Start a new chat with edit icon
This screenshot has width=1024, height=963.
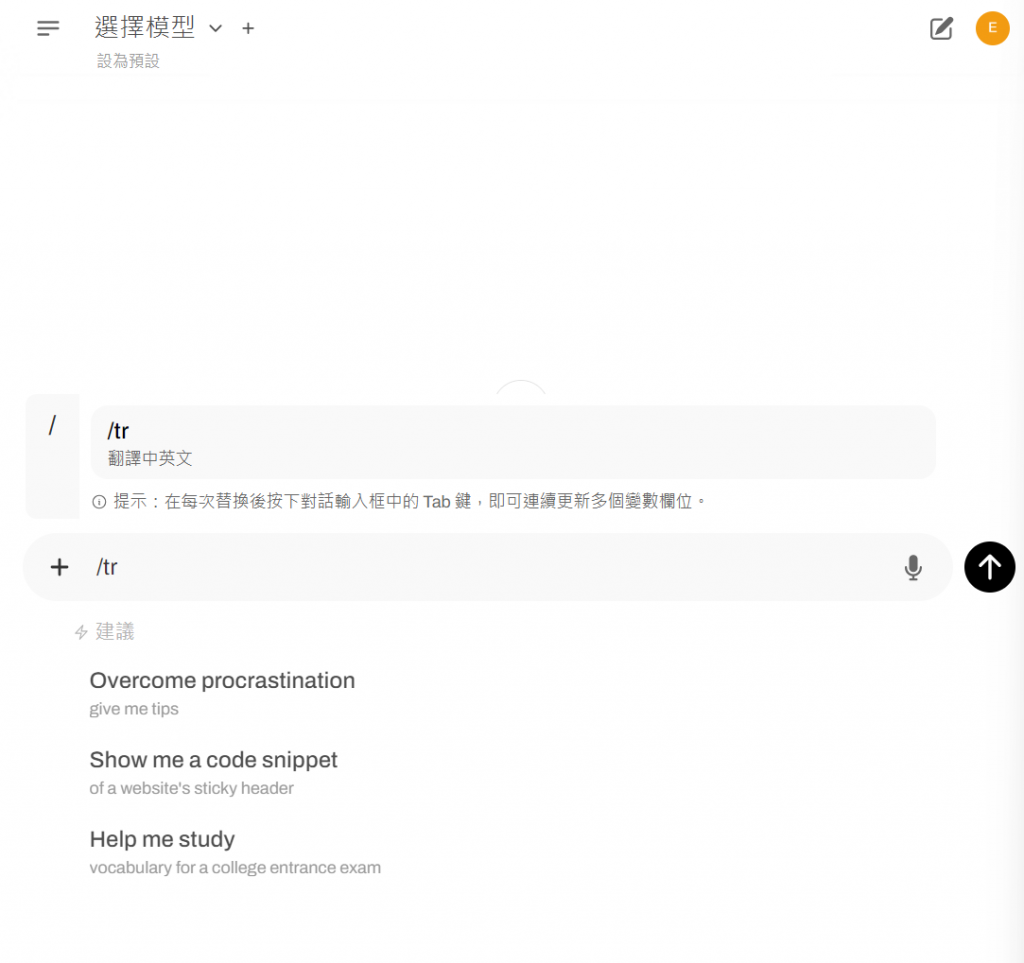[941, 29]
